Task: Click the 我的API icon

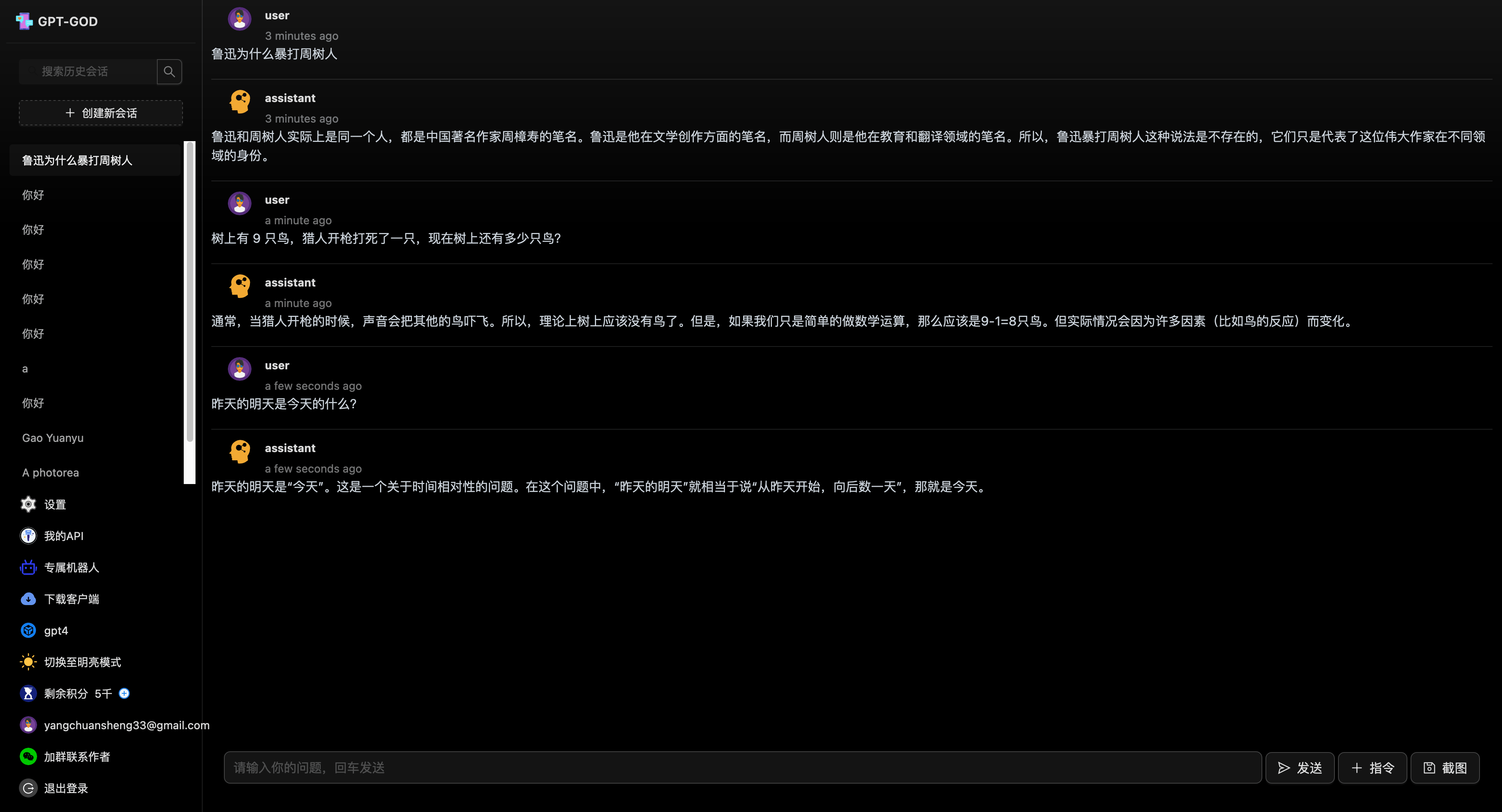Action: pyautogui.click(x=28, y=536)
